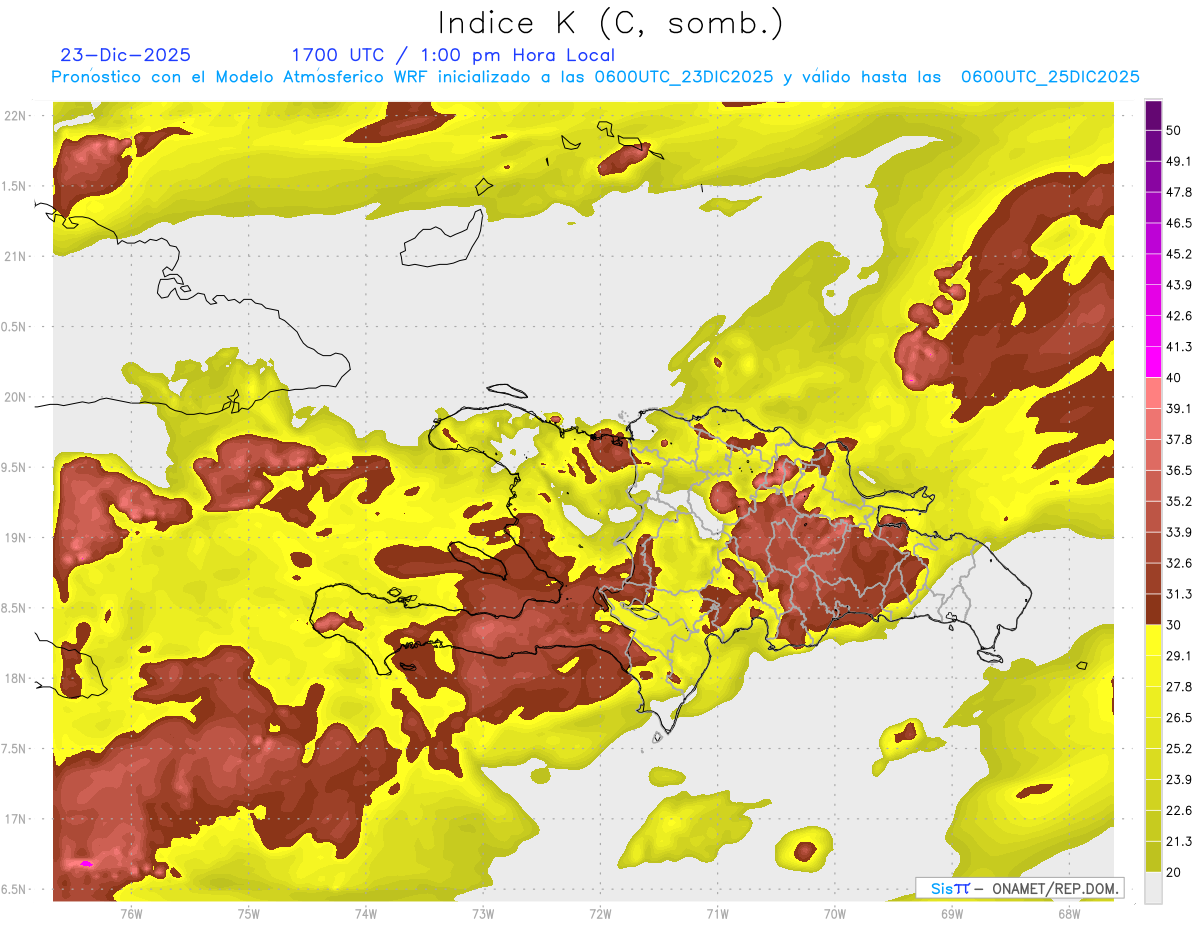Click the '20N' latitude label
This screenshot has width=1200, height=927.
[x=16, y=397]
